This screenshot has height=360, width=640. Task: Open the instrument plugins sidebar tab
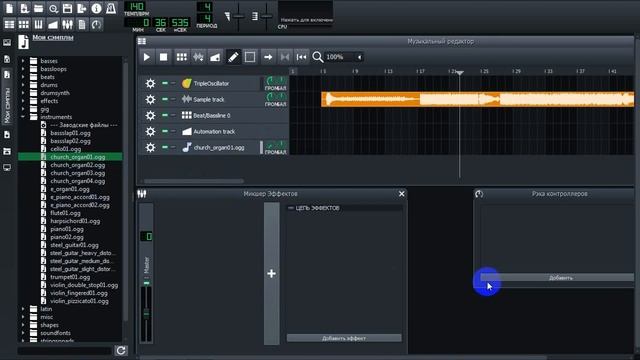7,42
